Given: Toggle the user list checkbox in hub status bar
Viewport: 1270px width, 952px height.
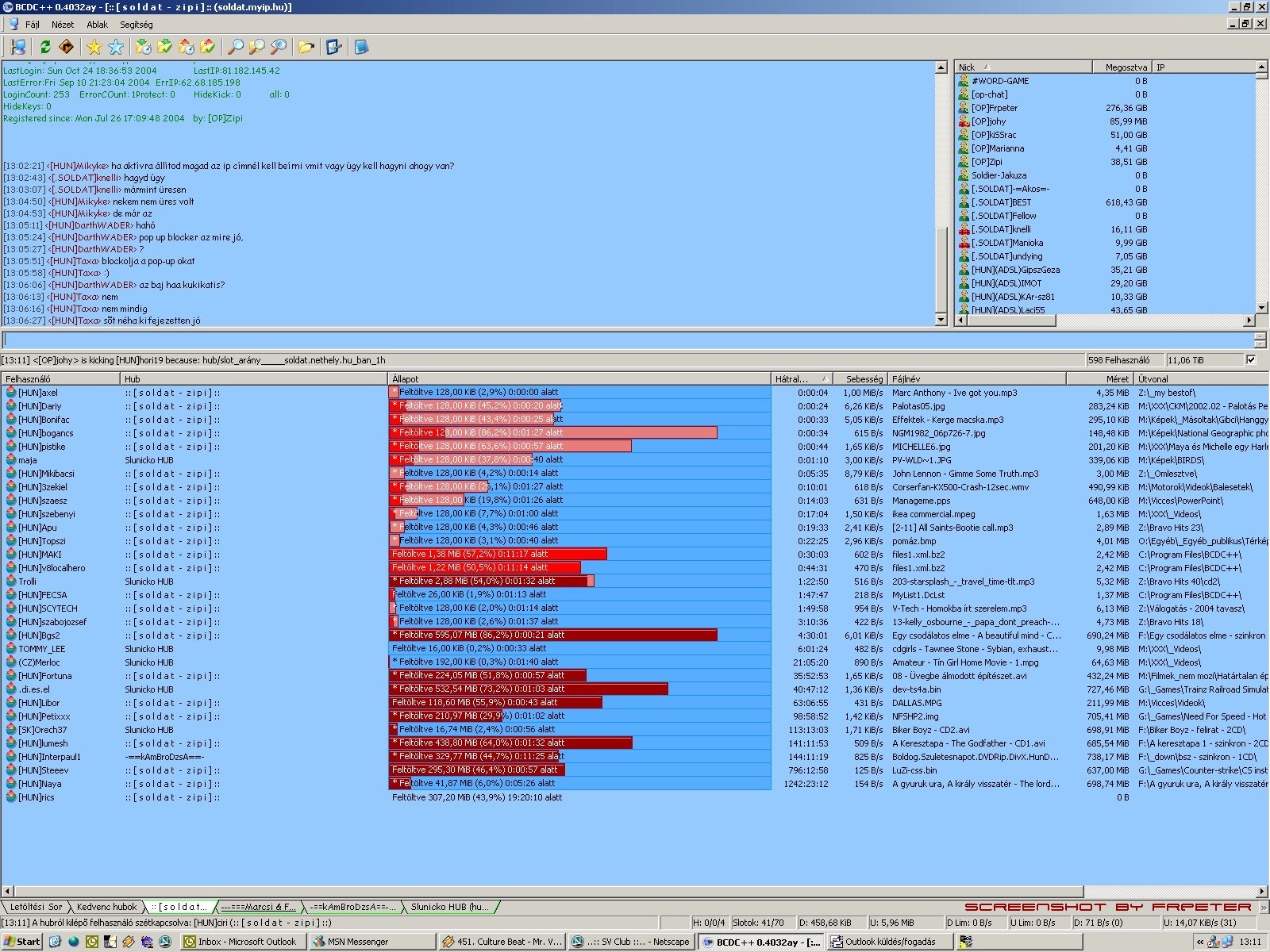Looking at the screenshot, I should (1252, 360).
